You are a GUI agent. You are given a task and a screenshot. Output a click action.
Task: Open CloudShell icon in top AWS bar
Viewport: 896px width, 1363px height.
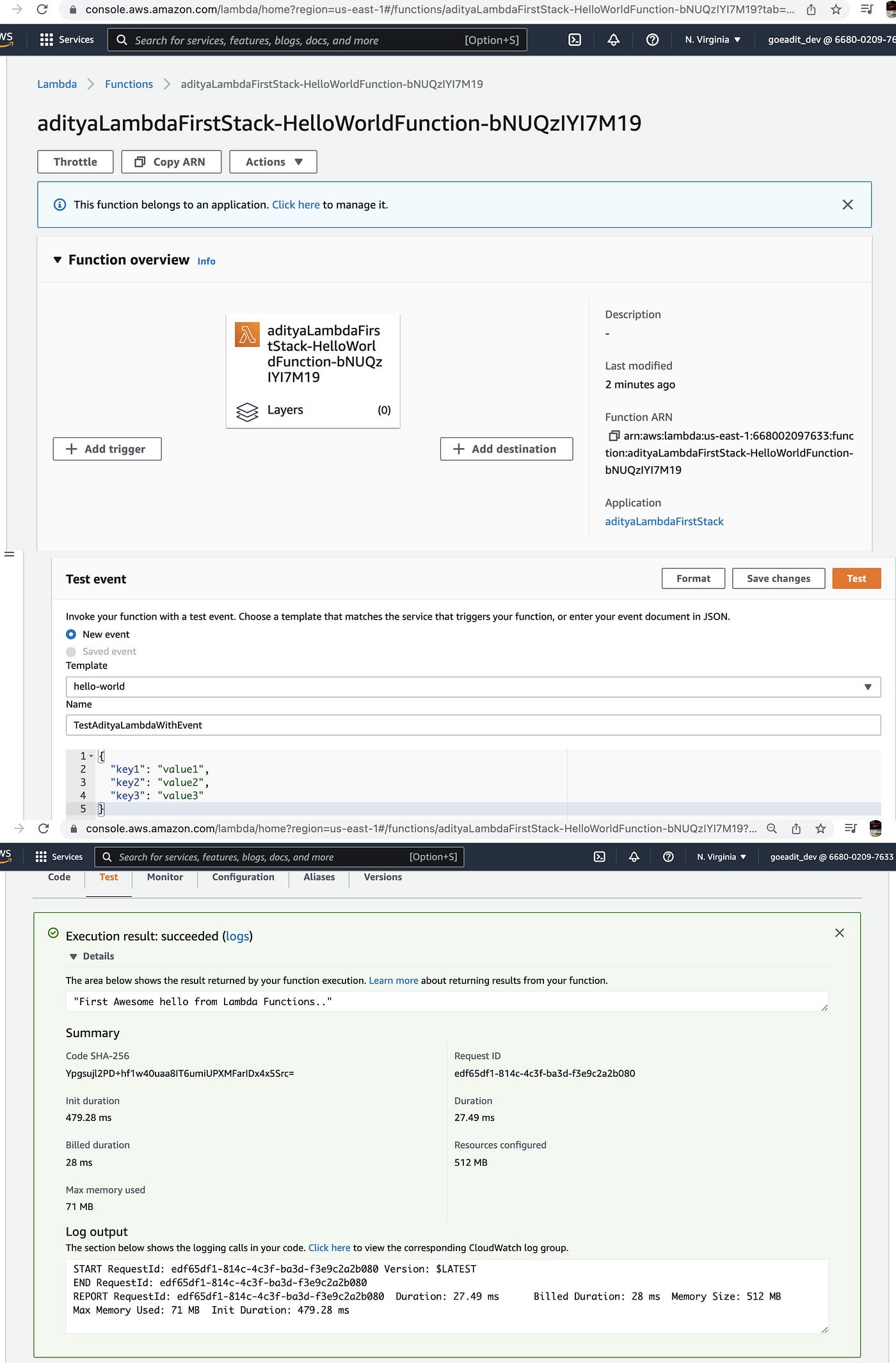coord(575,40)
